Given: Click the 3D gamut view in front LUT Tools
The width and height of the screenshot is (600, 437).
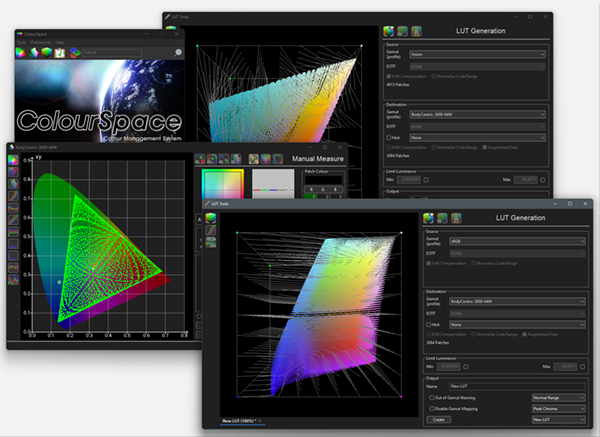Looking at the screenshot, I should point(319,315).
